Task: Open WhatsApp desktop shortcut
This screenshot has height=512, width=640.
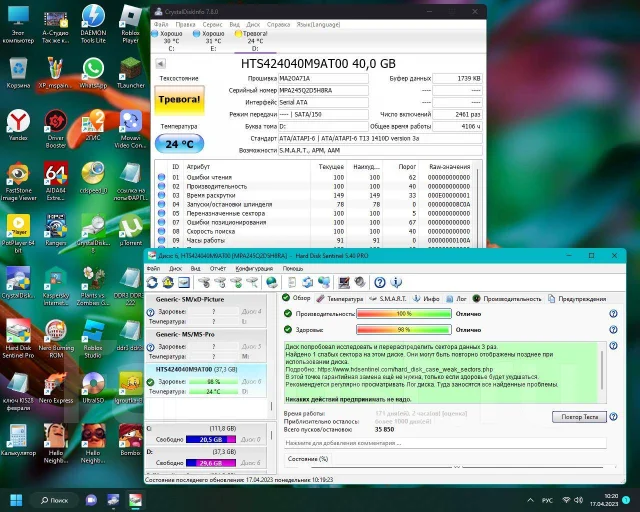Action: (93, 73)
